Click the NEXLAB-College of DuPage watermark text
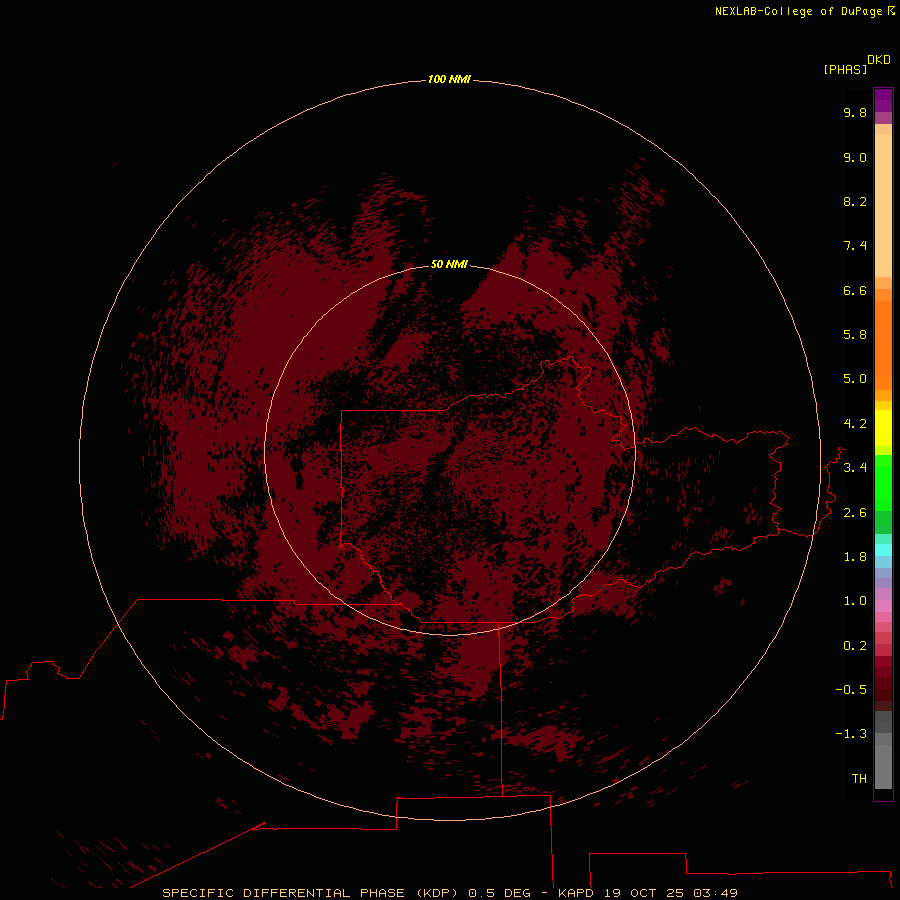900x900 pixels. coord(804,11)
